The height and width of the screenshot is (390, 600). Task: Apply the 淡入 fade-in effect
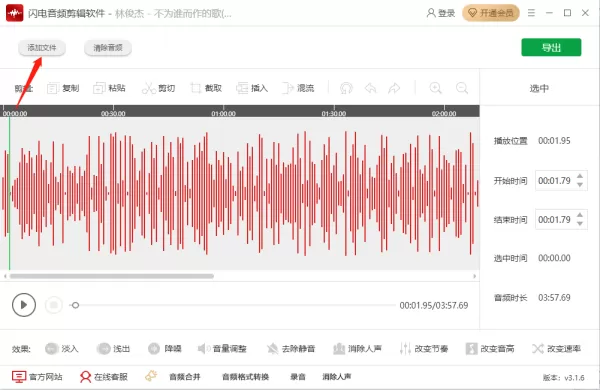tap(62, 349)
